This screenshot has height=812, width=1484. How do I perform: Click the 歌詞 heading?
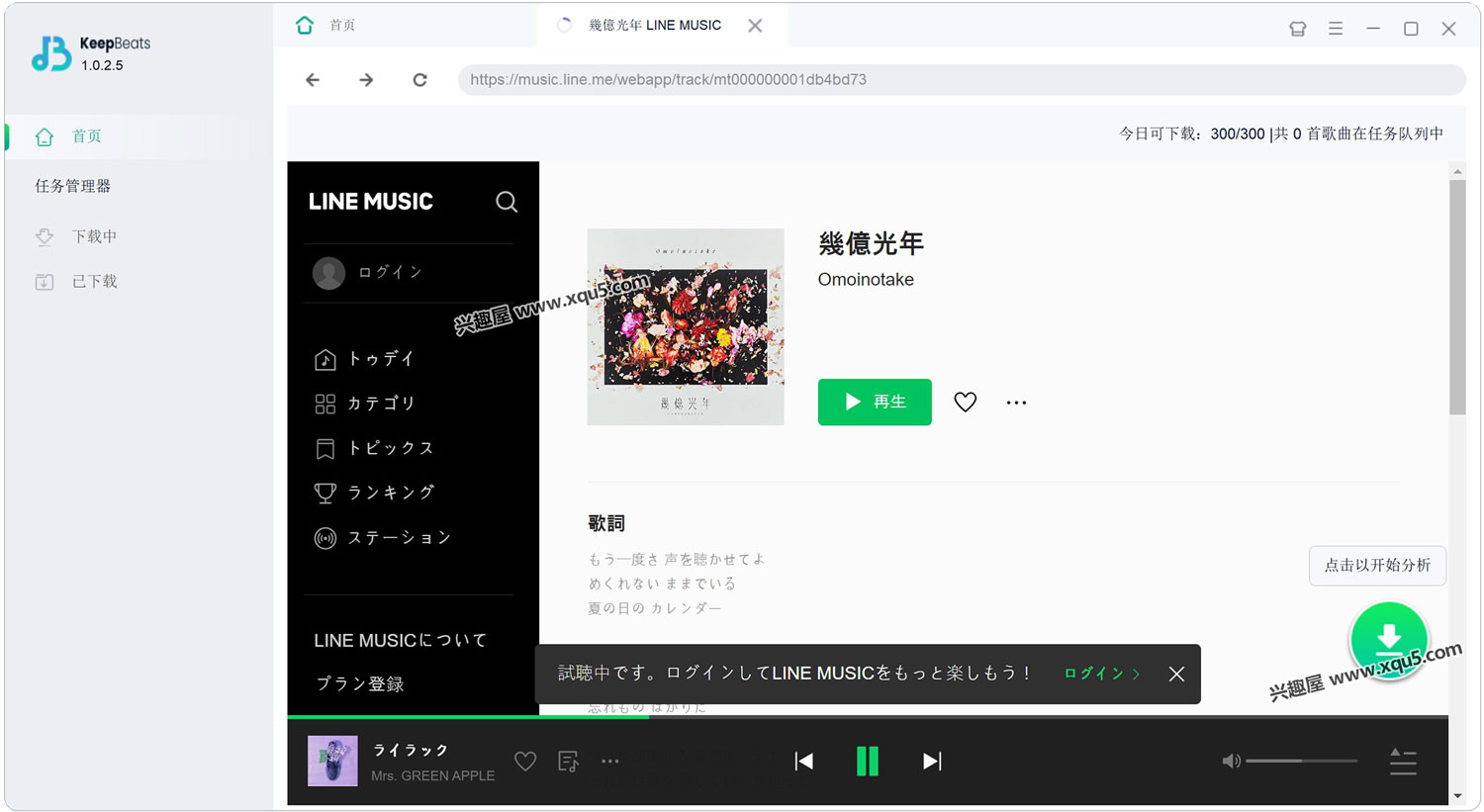point(606,524)
